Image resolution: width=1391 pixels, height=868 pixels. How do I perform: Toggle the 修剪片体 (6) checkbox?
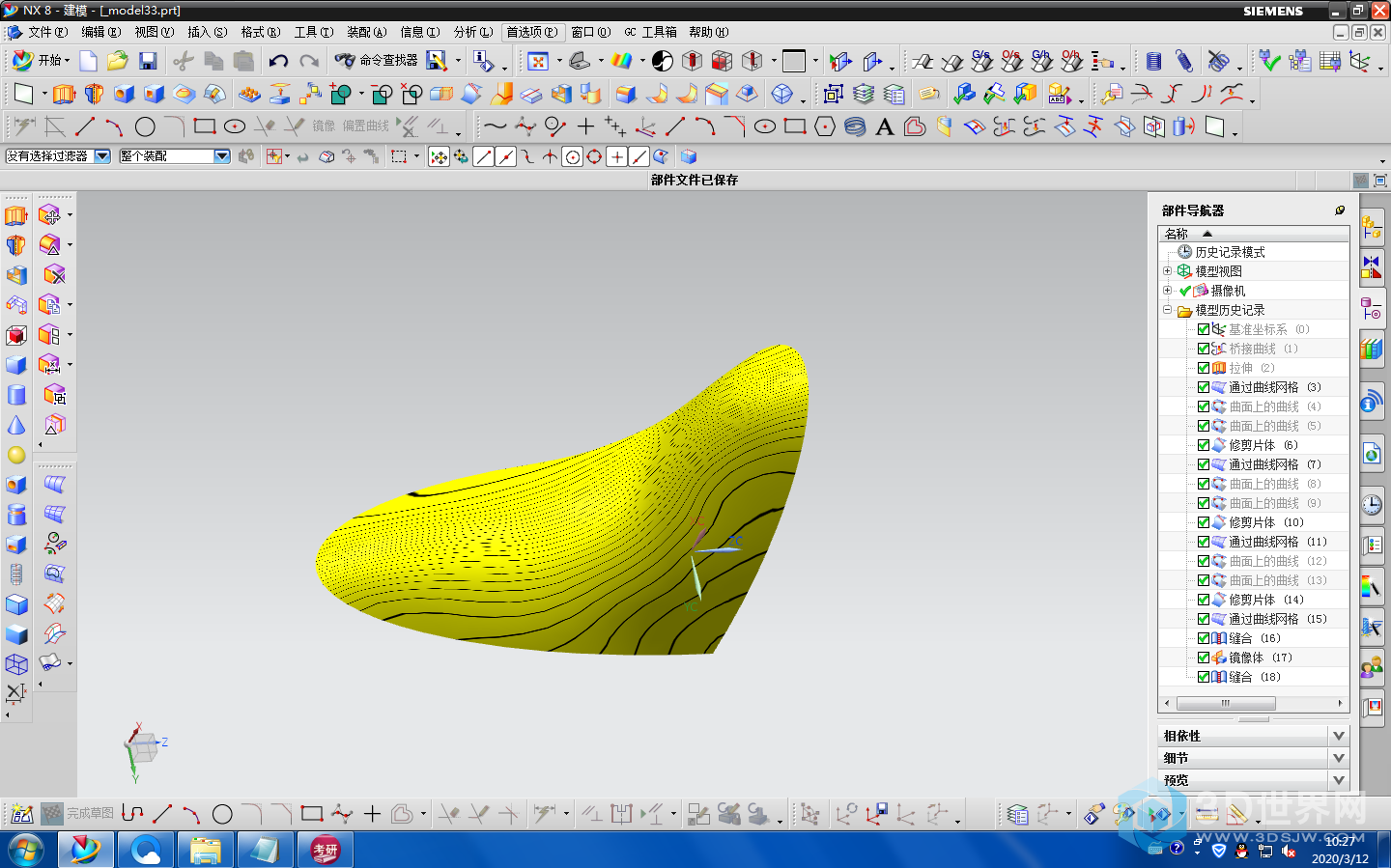pyautogui.click(x=1204, y=445)
